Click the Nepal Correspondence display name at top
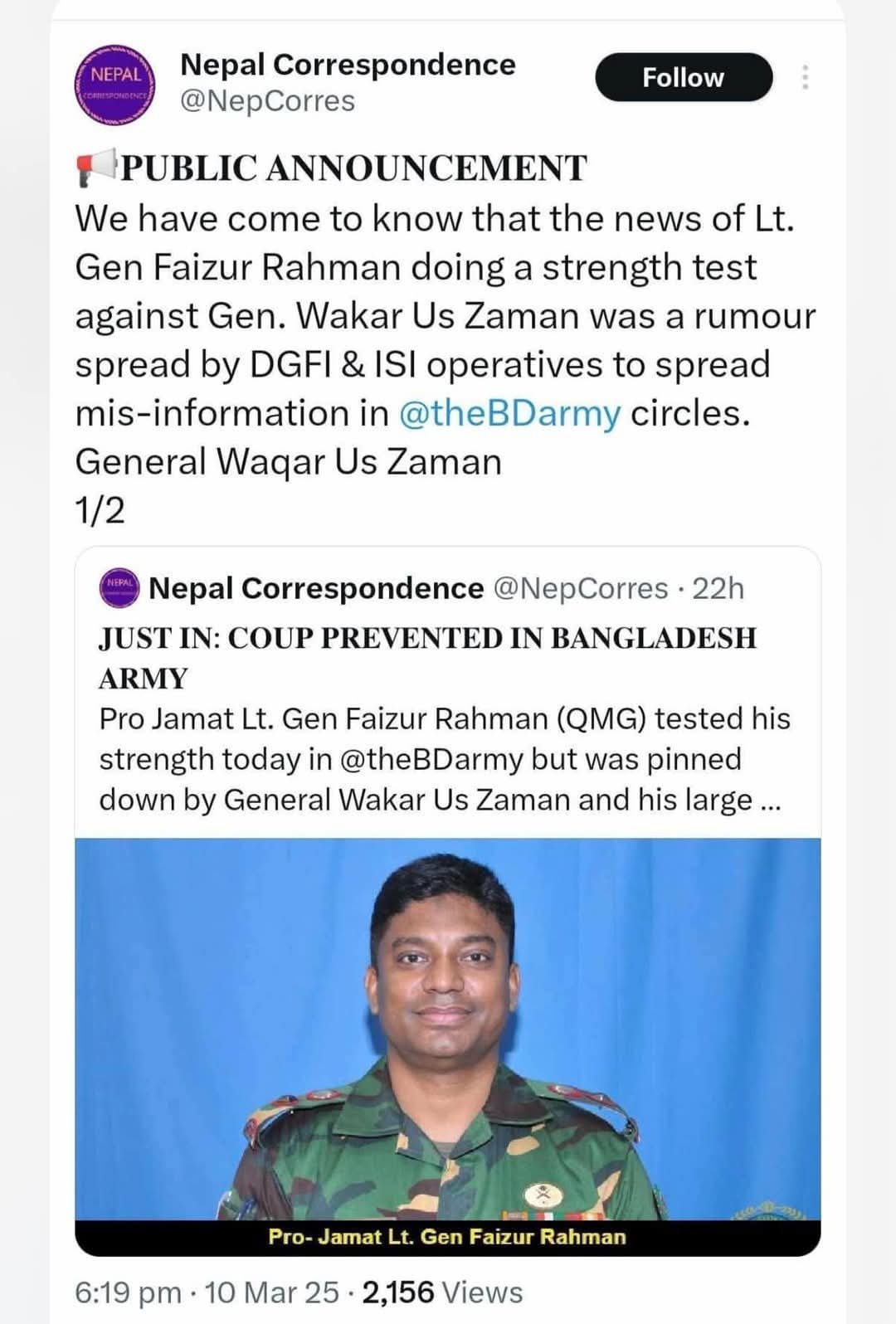896x1324 pixels. coord(348,65)
